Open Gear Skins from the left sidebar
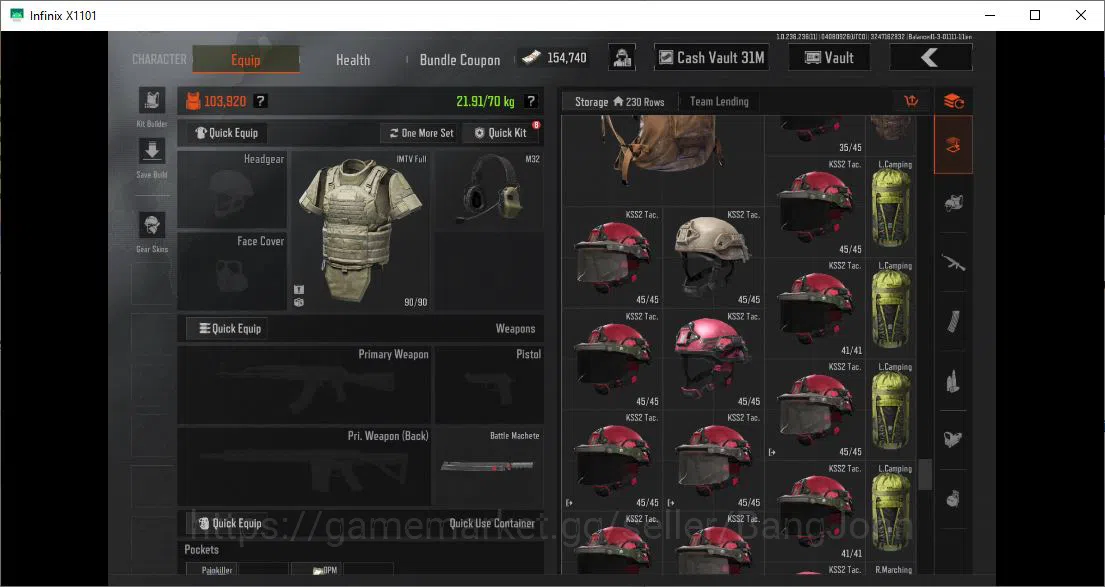The image size is (1105, 587). (x=152, y=226)
